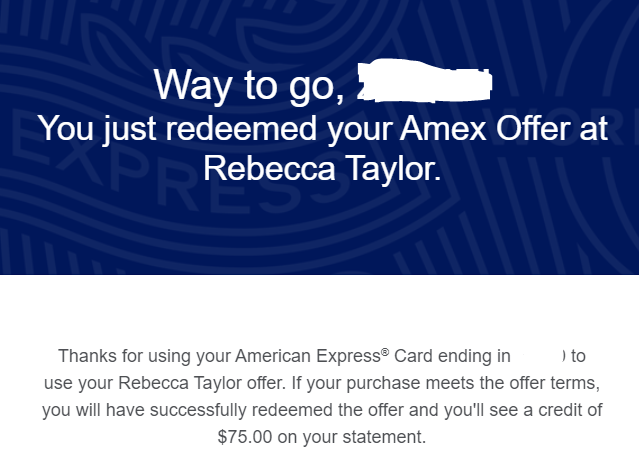Click the "Rebecca Taylor." headline in the blue banner
The width and height of the screenshot is (639, 454).
[322, 168]
